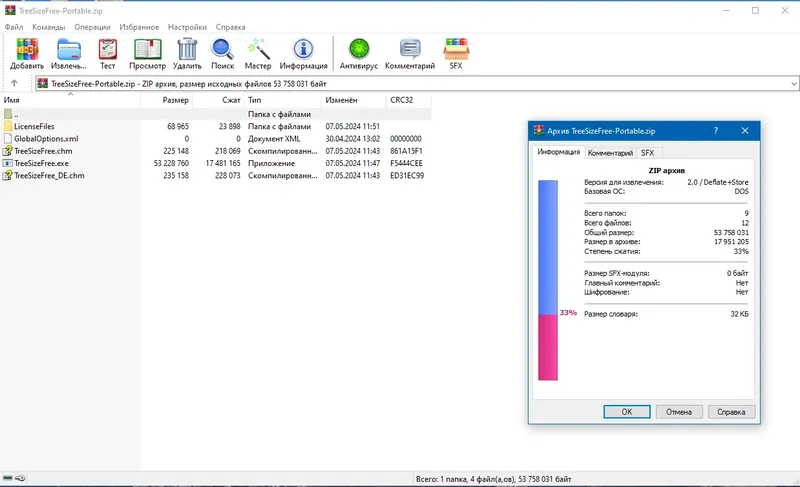Select the GlobalOptions.xml file name
The height and width of the screenshot is (487, 800).
[46, 138]
